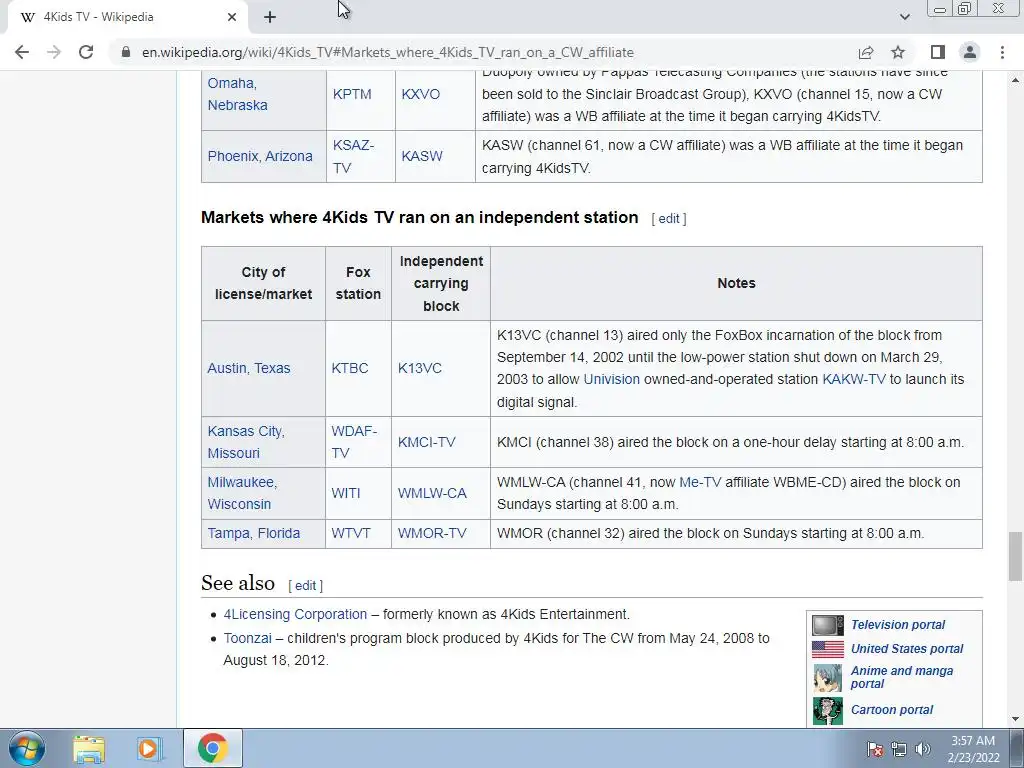Click the Cartoon portal image
Image resolution: width=1024 pixels, height=768 pixels.
coord(827,711)
